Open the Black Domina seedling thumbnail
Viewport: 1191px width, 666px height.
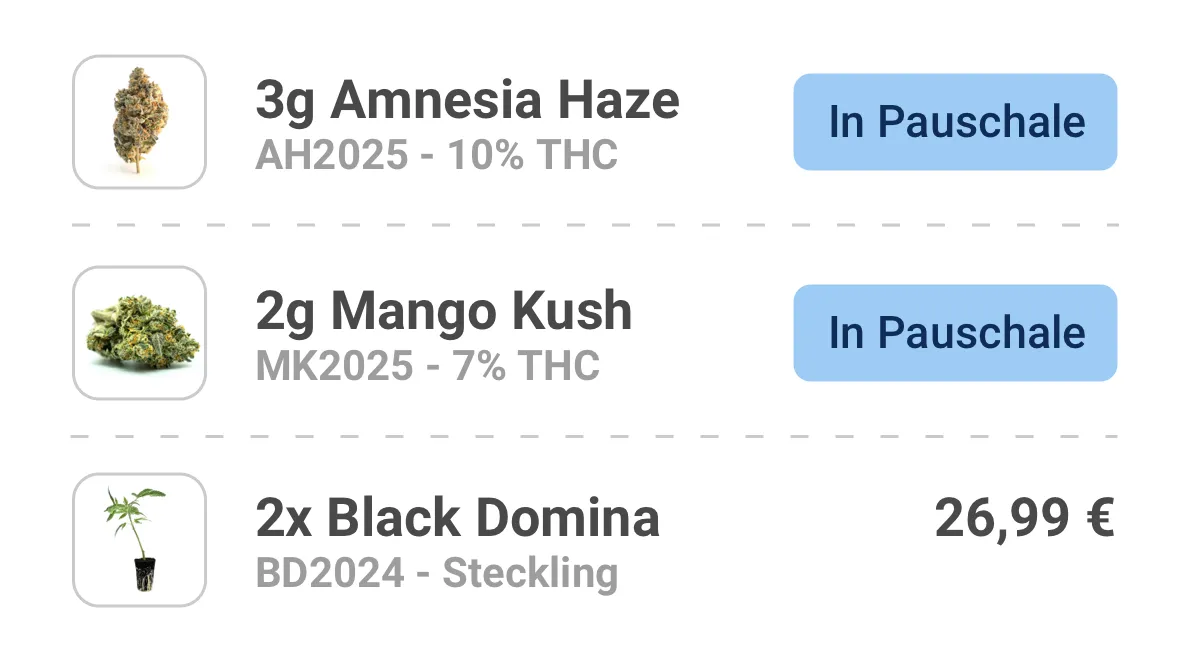point(139,540)
